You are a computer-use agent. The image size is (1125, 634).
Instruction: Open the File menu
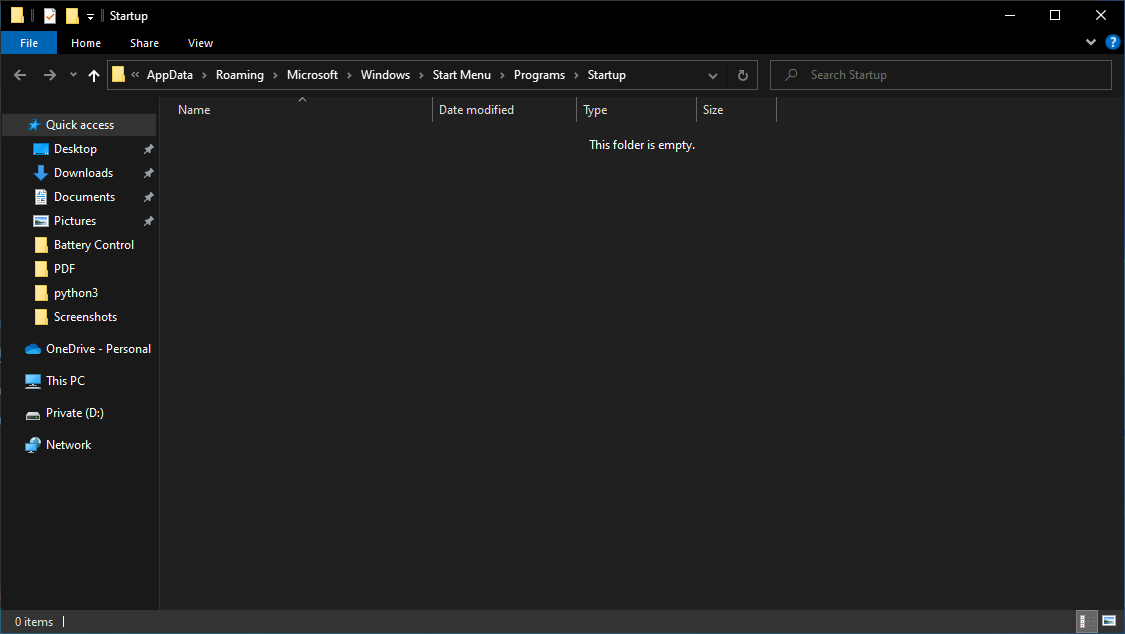click(29, 43)
